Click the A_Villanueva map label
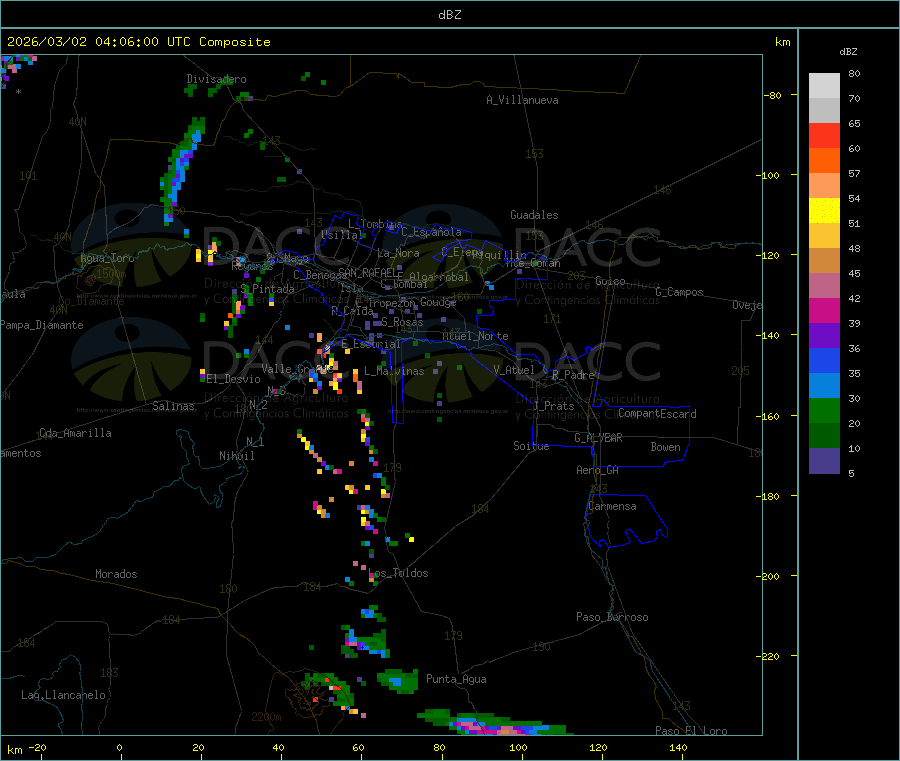900x761 pixels. 522,100
